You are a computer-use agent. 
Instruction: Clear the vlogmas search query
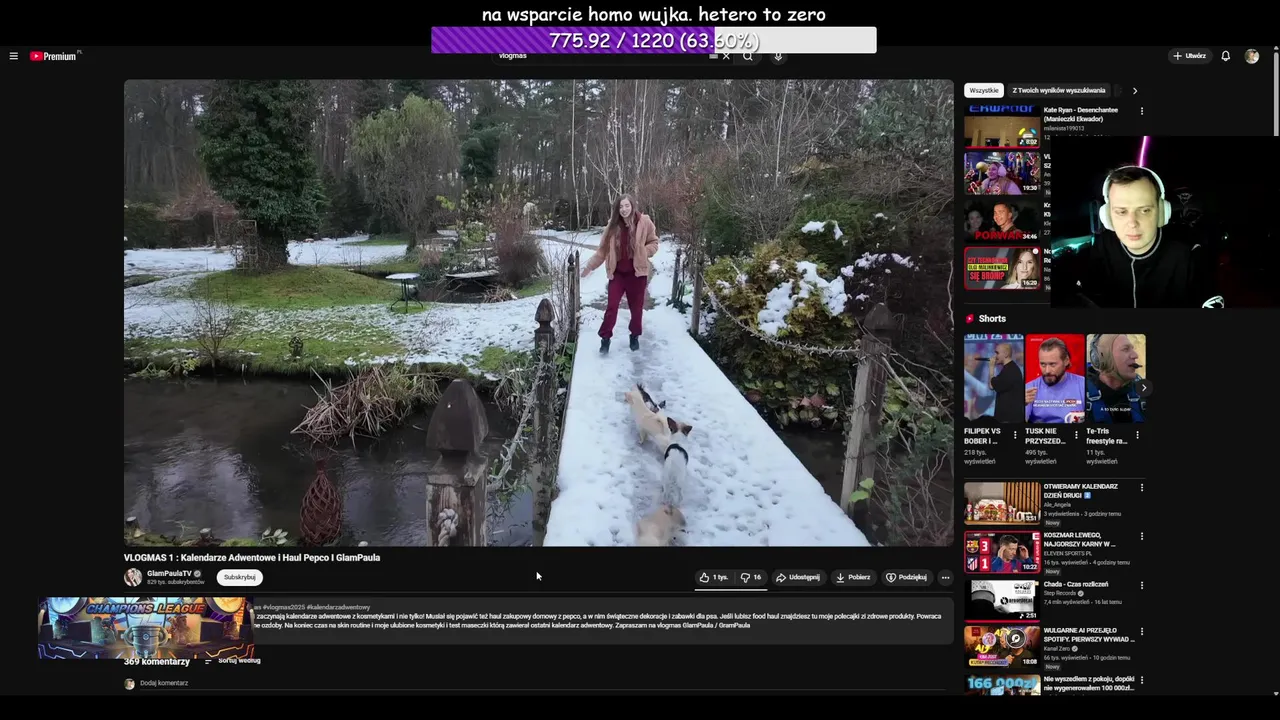point(726,56)
